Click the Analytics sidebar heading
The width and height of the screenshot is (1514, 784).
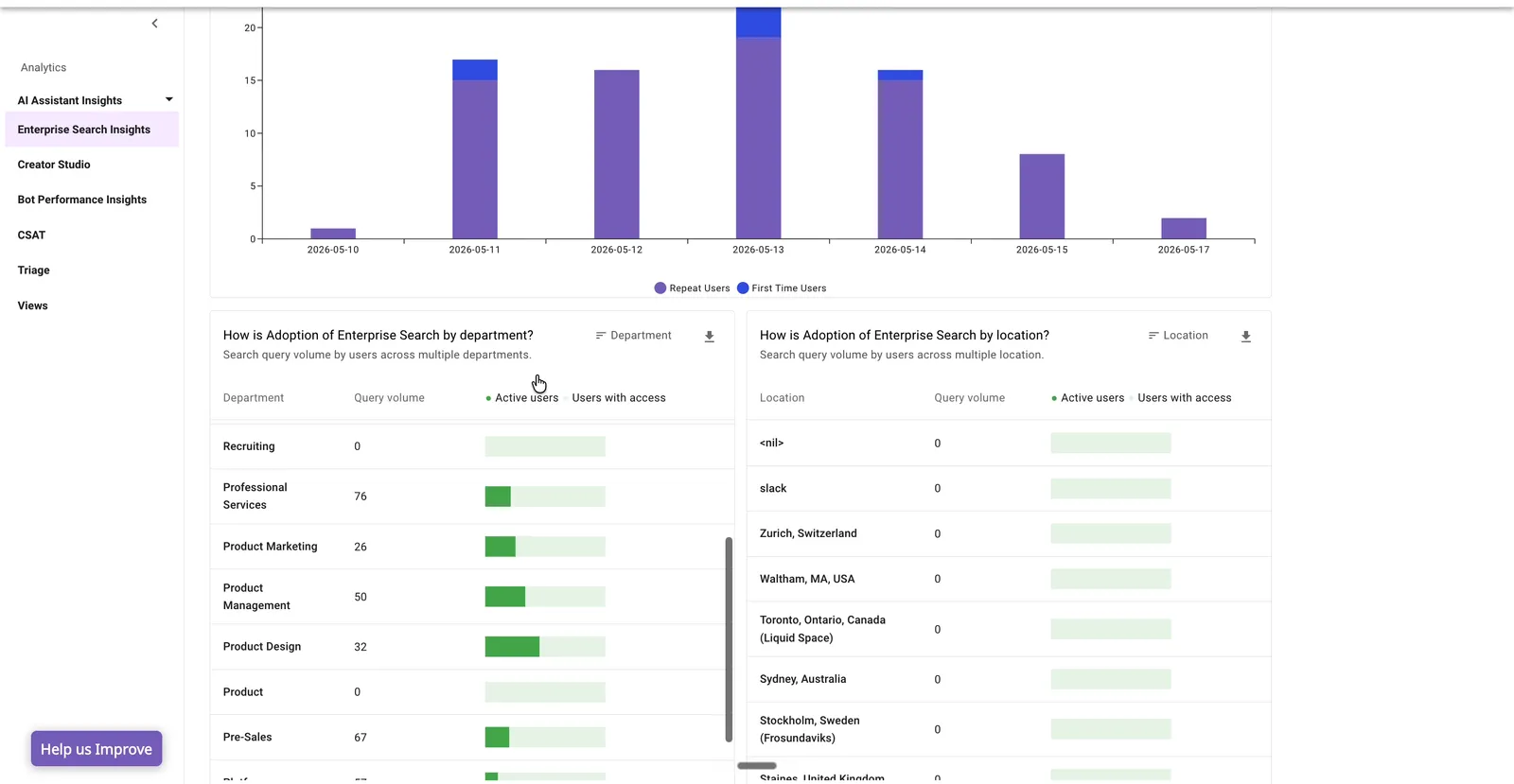[x=44, y=68]
